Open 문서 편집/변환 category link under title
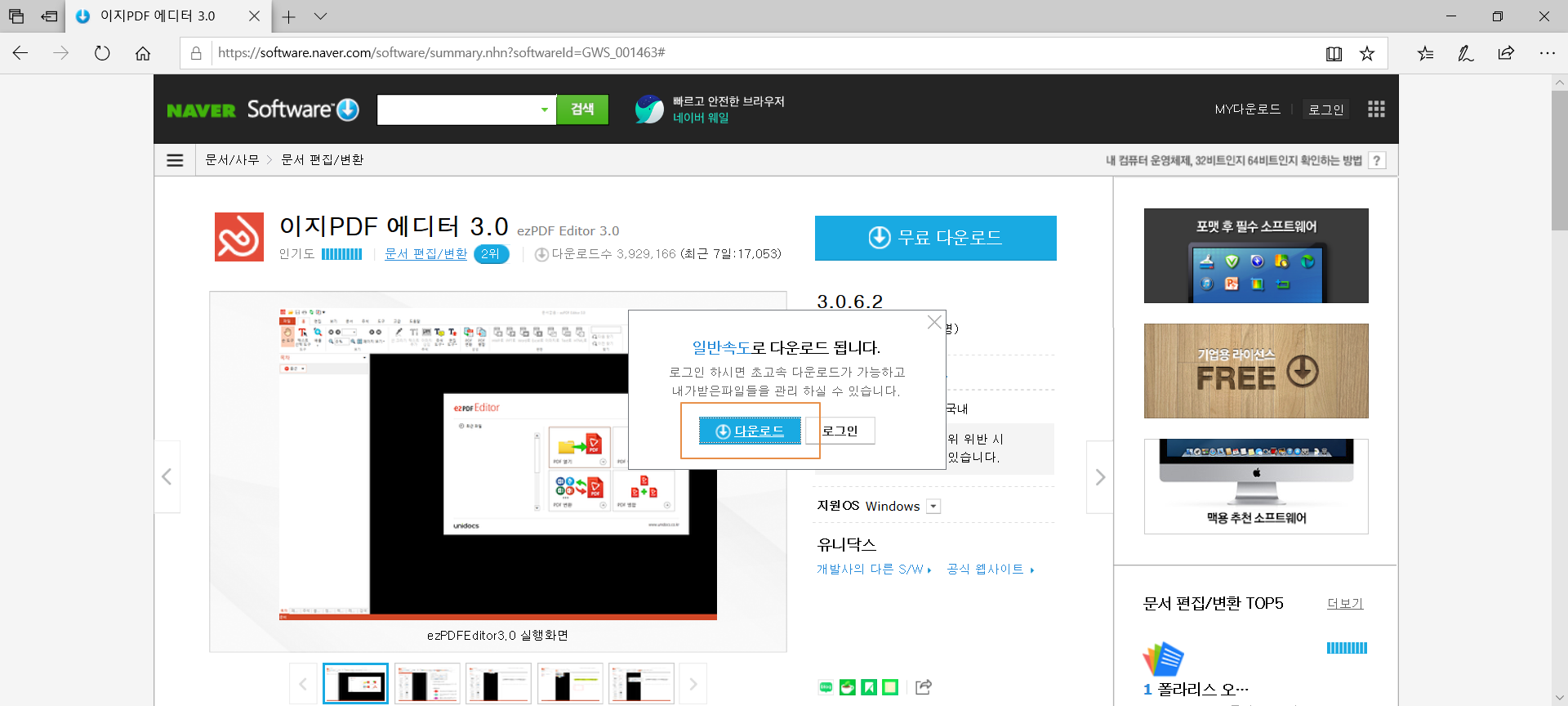 pyautogui.click(x=425, y=254)
